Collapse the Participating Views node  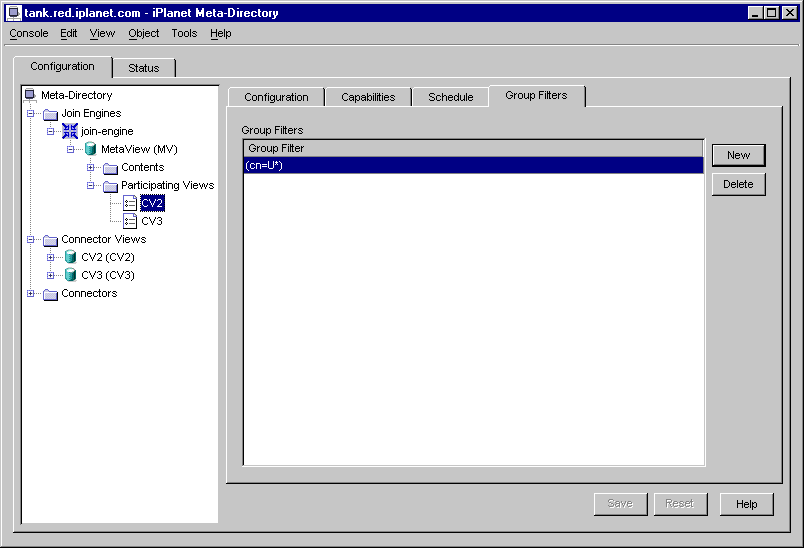(x=90, y=185)
